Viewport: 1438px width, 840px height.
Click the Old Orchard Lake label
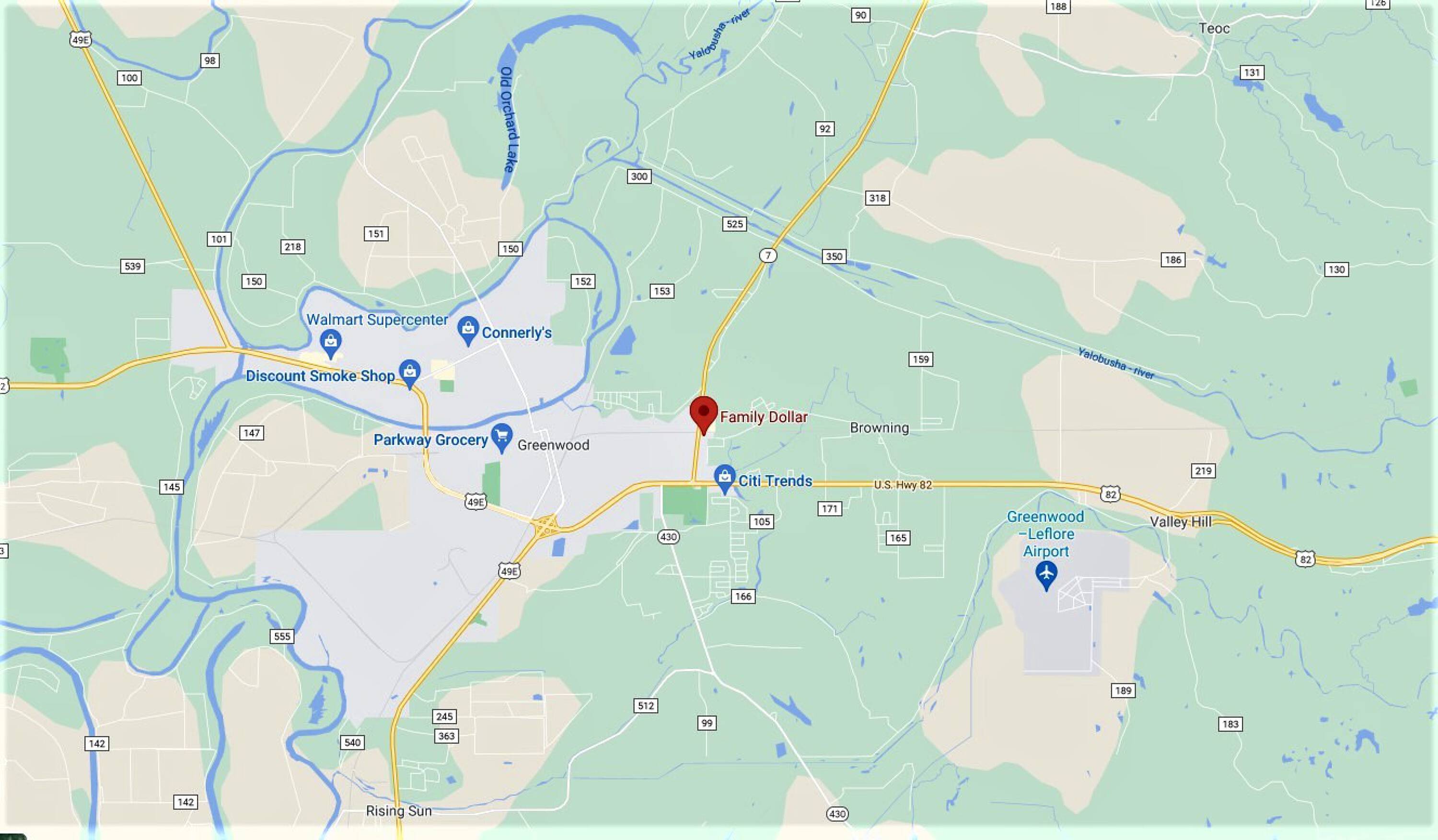click(507, 119)
